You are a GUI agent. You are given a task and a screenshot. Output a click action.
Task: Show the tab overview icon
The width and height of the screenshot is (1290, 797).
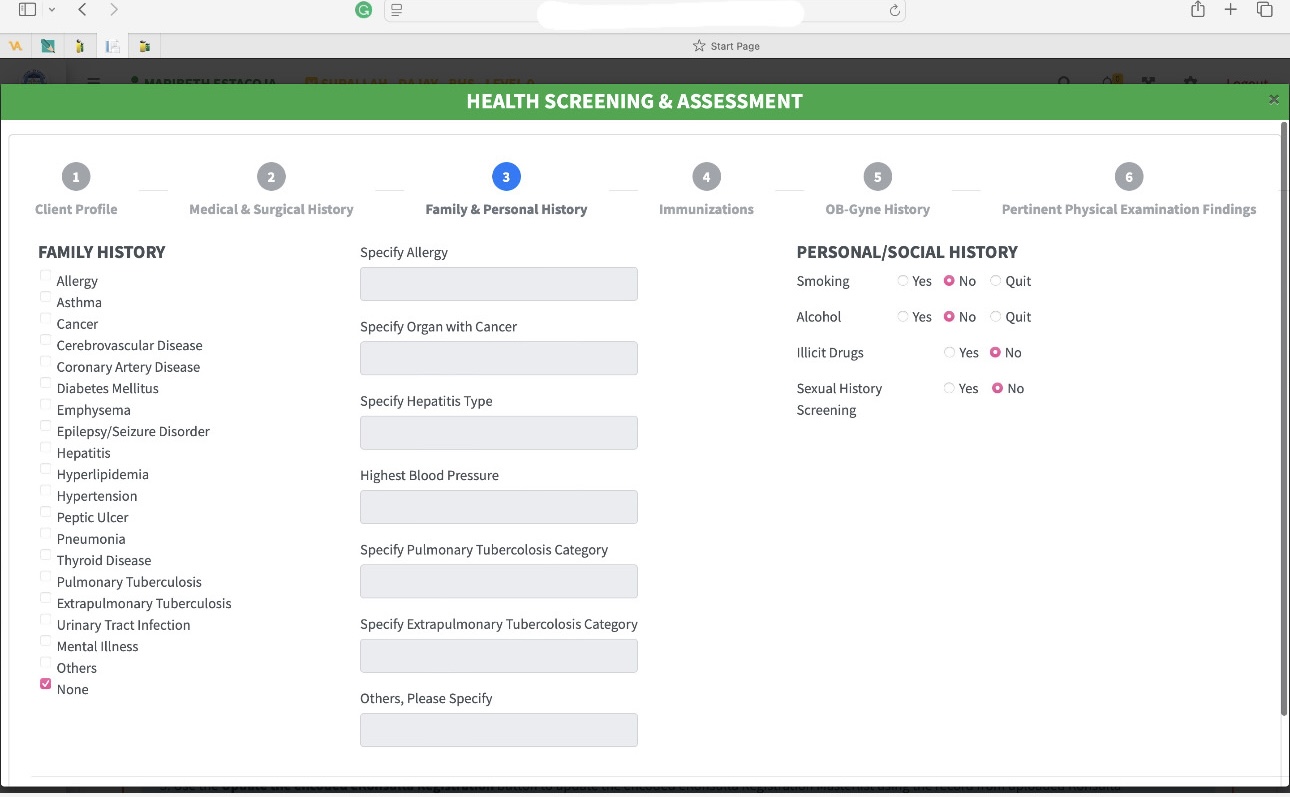[x=1265, y=10]
